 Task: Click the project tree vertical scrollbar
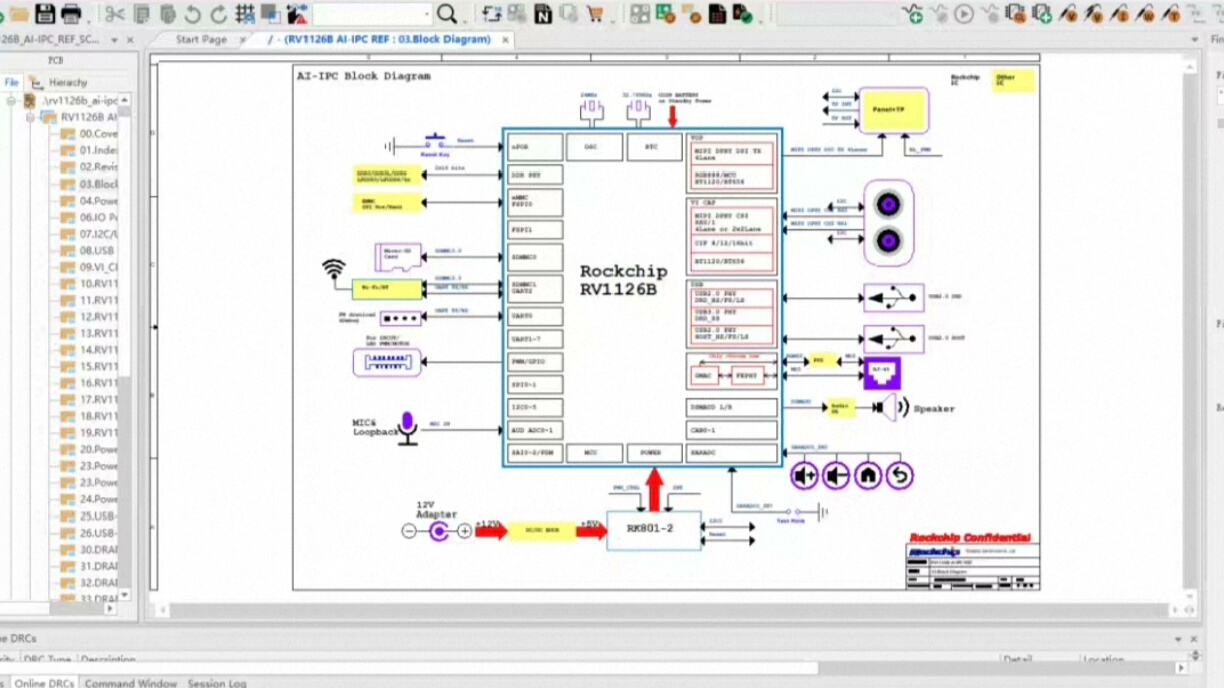(125, 350)
